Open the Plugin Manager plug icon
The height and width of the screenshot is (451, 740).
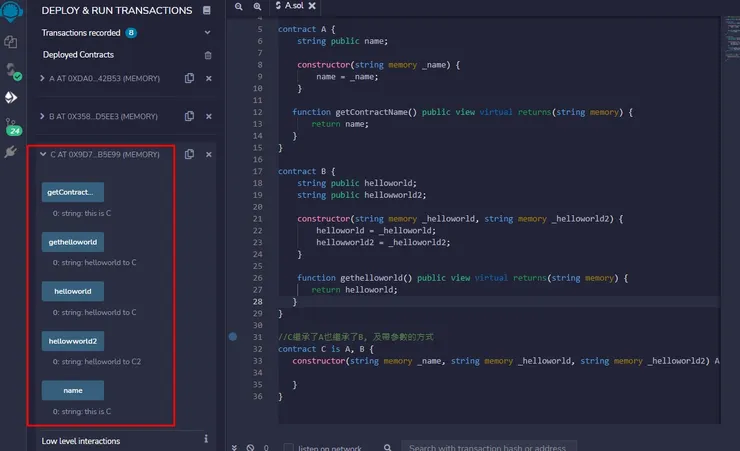click(12, 152)
